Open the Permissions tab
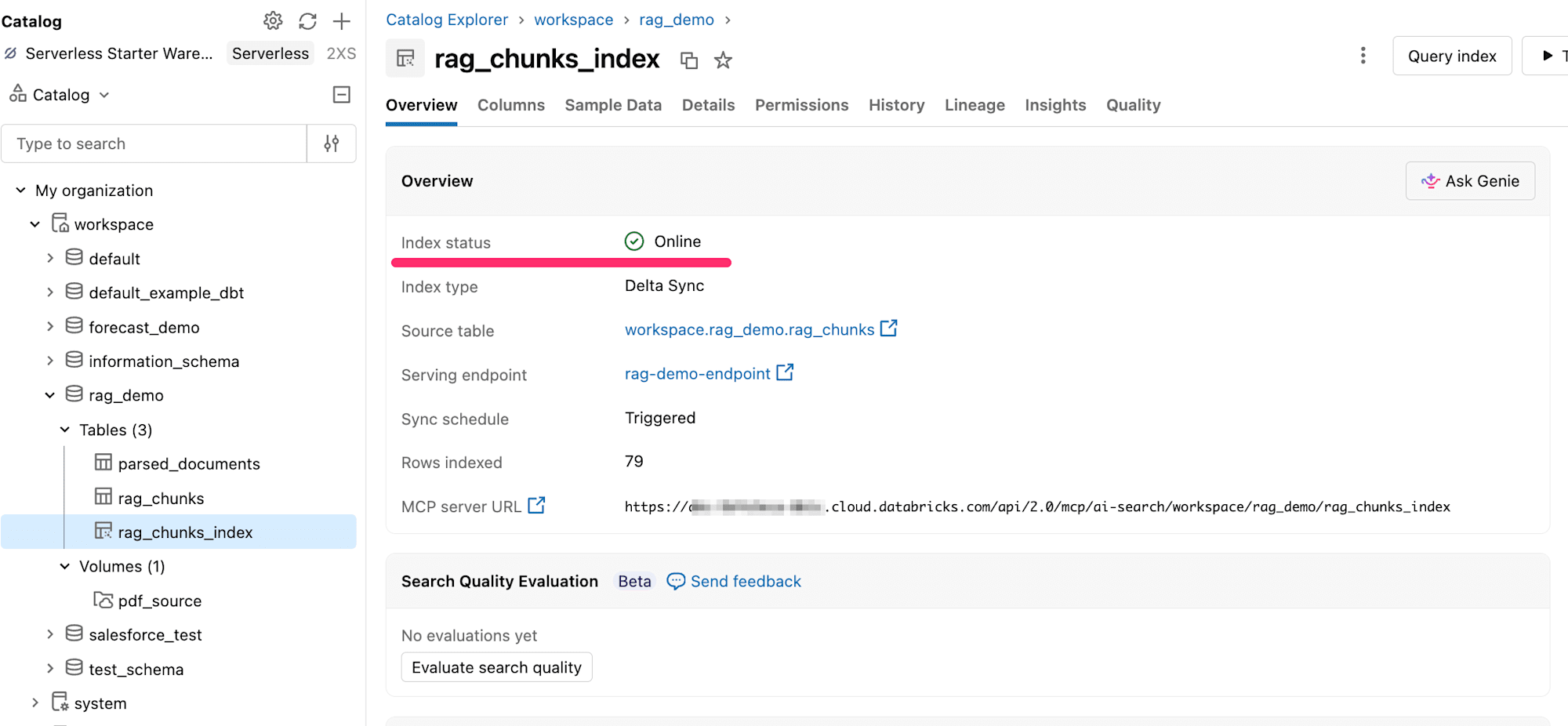Image resolution: width=1568 pixels, height=726 pixels. click(x=801, y=105)
